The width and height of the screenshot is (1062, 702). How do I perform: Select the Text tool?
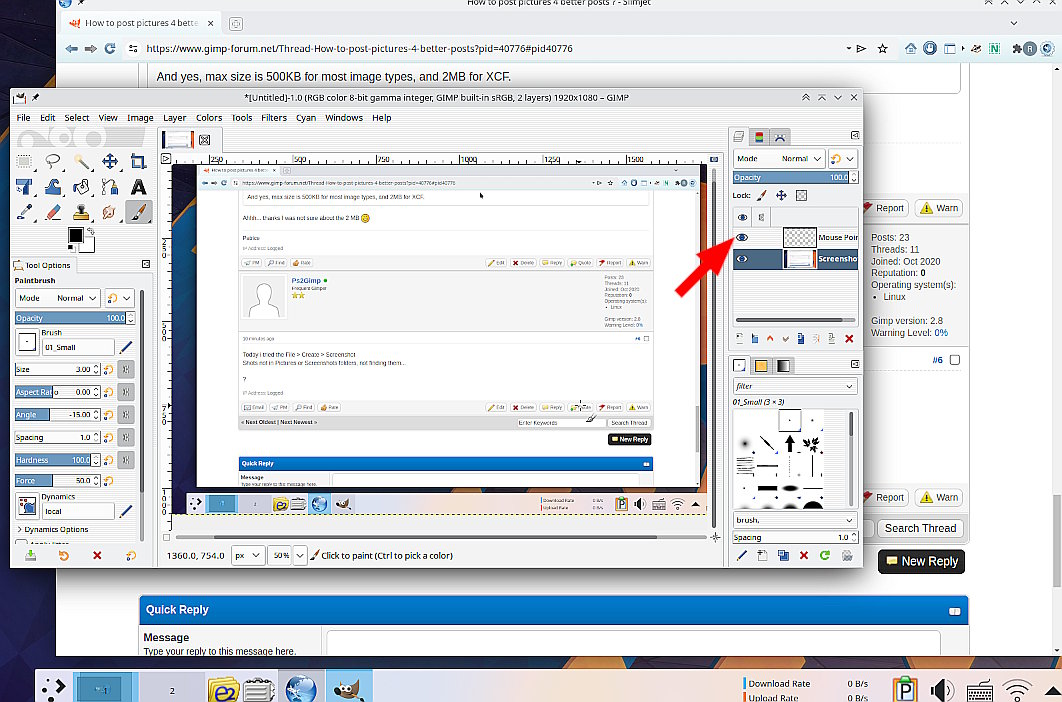138,187
